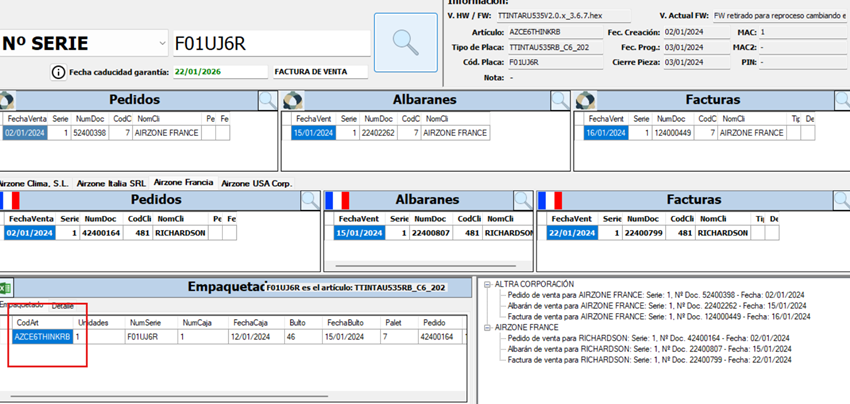Collapse the AIRZONE FRANCE tree node

(x=486, y=327)
